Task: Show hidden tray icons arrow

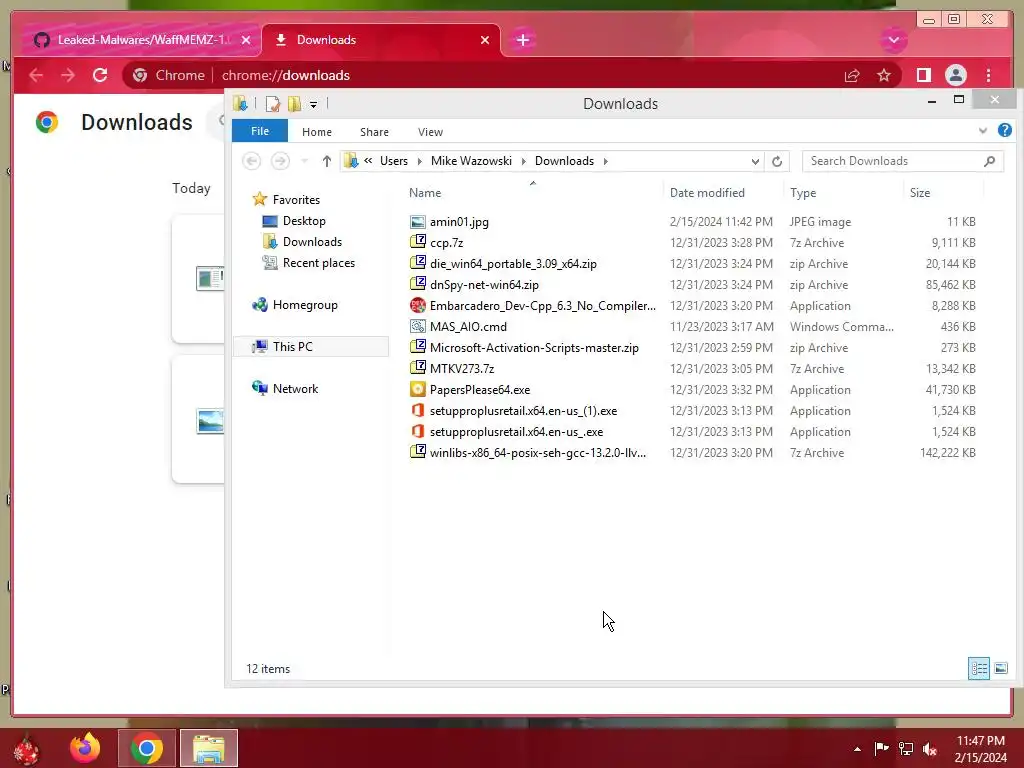Action: coord(857,749)
